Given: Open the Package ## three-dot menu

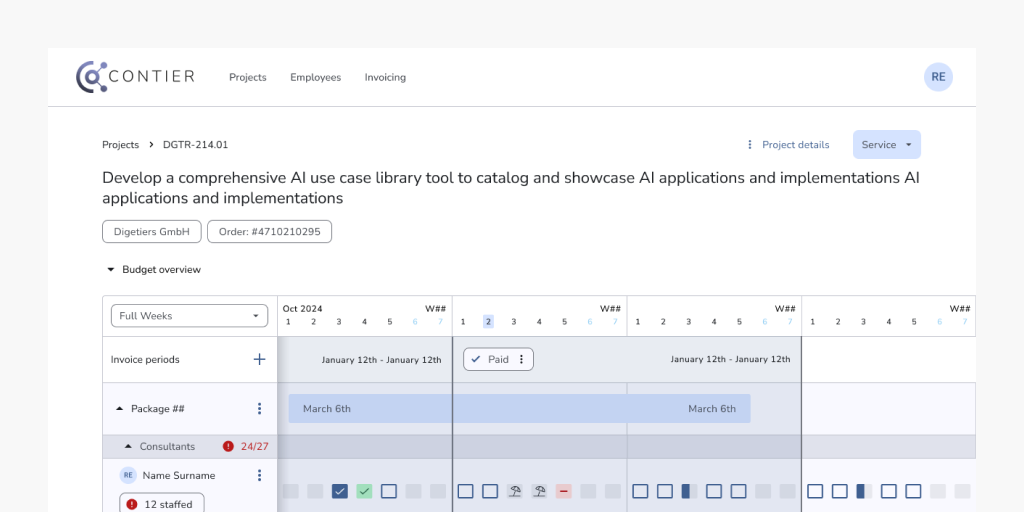Looking at the screenshot, I should click(259, 409).
